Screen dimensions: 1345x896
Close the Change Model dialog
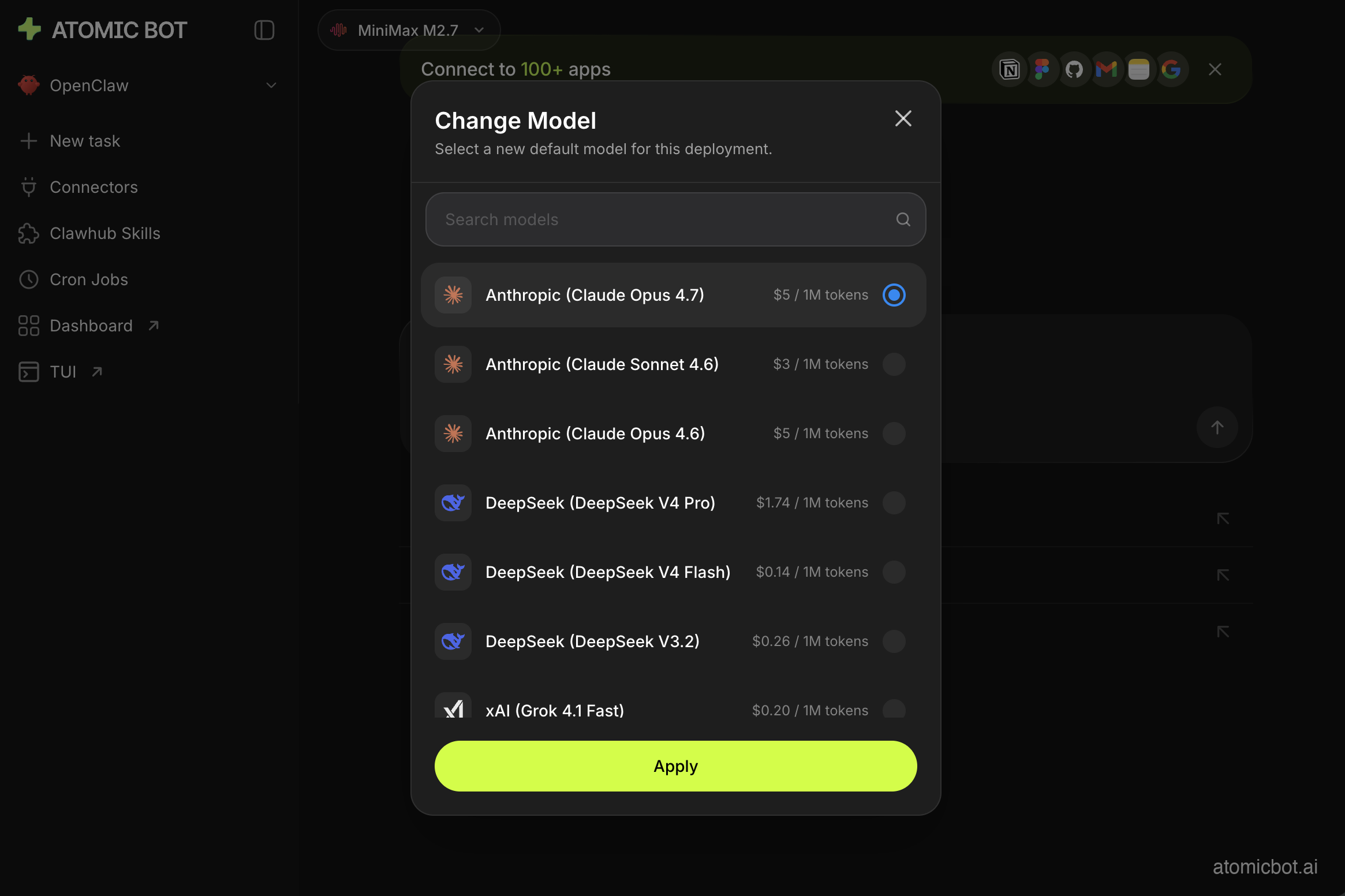click(903, 118)
